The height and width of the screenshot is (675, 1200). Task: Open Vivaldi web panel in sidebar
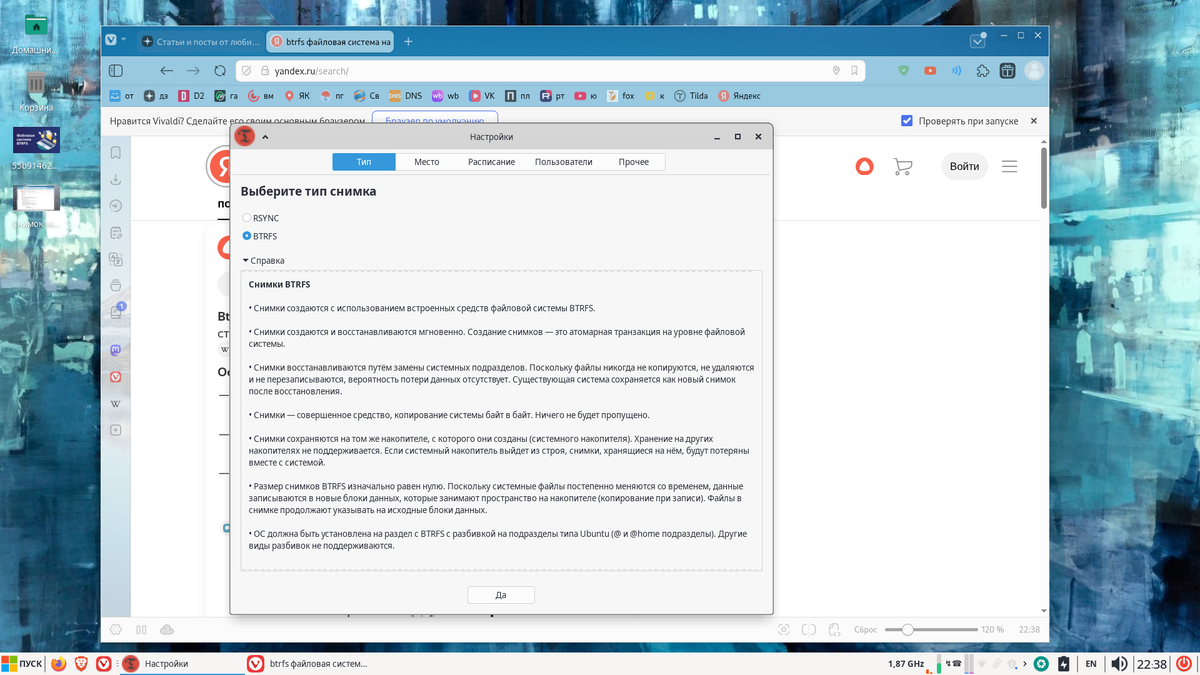pyautogui.click(x=116, y=377)
